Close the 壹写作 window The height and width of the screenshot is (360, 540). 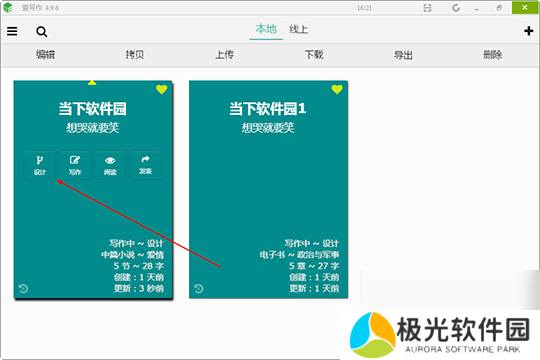click(525, 8)
